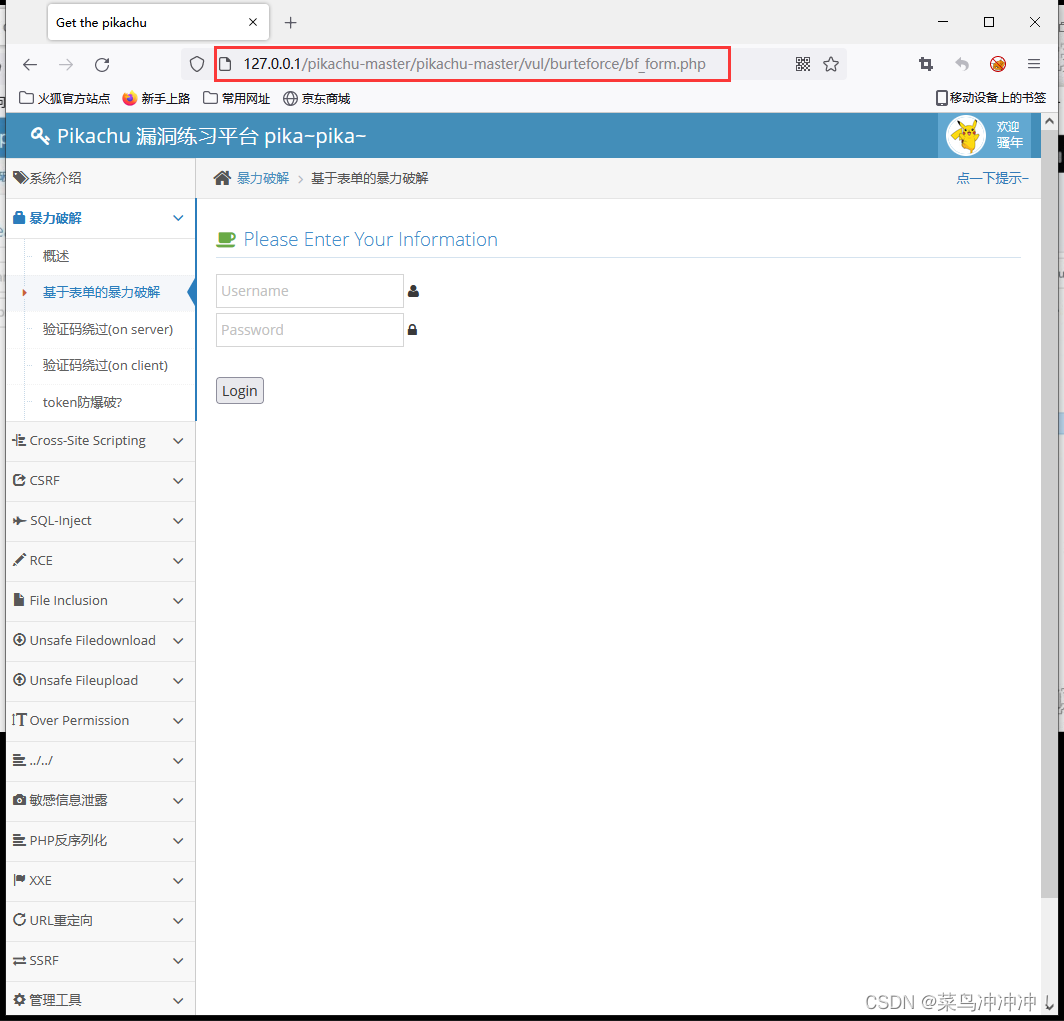The width and height of the screenshot is (1064, 1021).
Task: Click the key icon beside Pikachu title
Action: pos(40,136)
